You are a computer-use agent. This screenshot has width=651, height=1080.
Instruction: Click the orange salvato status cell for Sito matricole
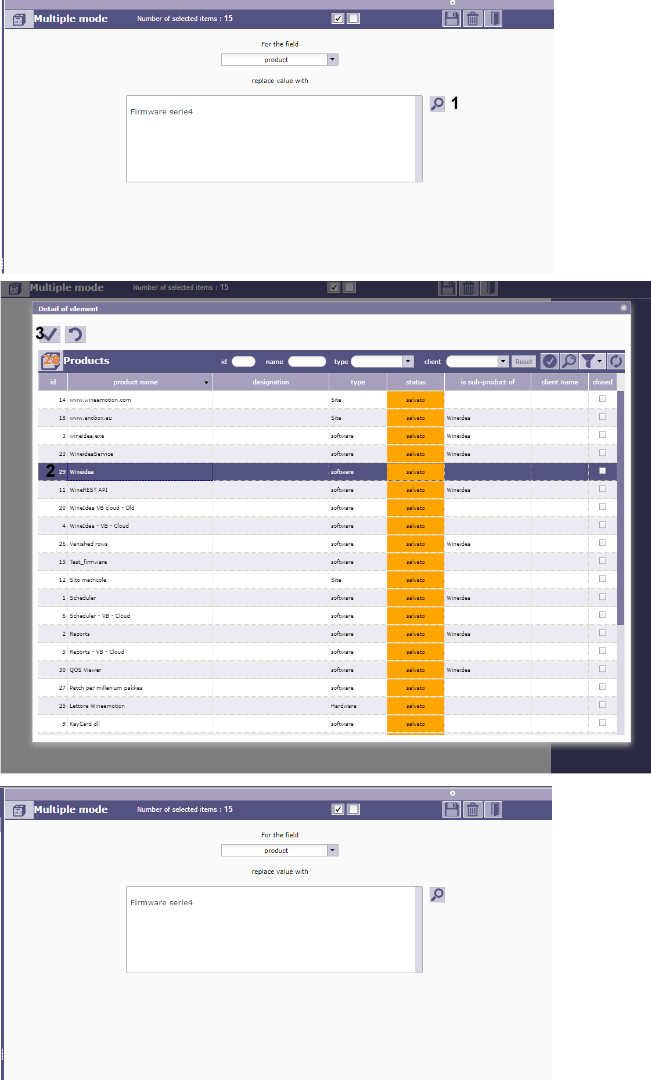click(x=415, y=580)
